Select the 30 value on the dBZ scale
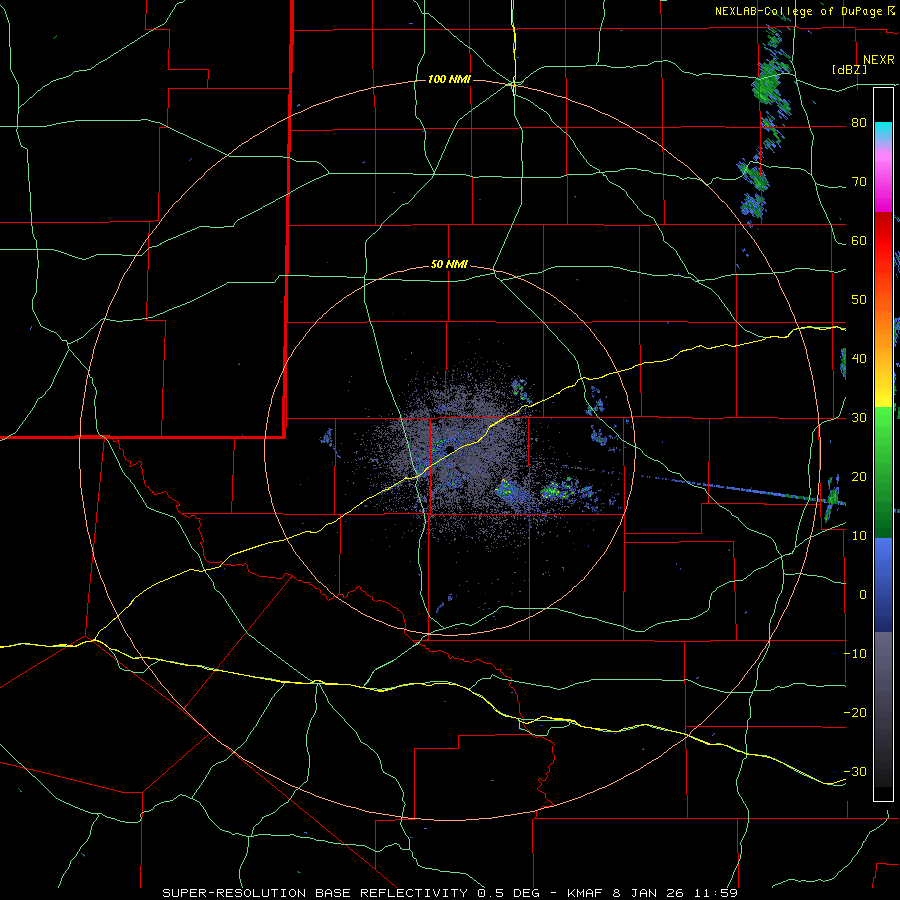Viewport: 900px width, 900px height. click(859, 417)
